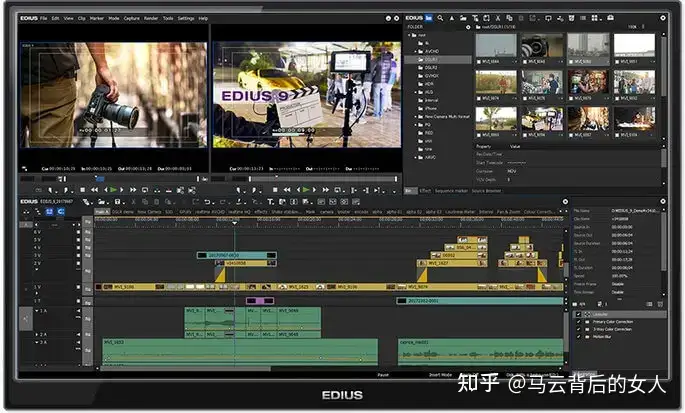Click the show in player icon in Bin
The height and width of the screenshot is (413, 685).
[x=548, y=18]
